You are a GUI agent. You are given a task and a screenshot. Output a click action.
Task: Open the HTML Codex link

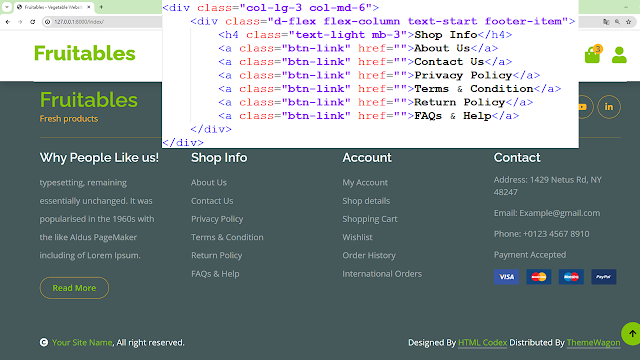482,342
